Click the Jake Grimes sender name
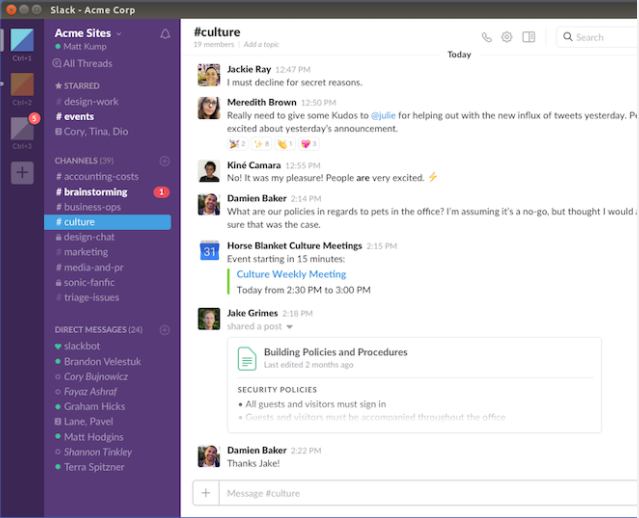639x518 pixels. [x=252, y=313]
